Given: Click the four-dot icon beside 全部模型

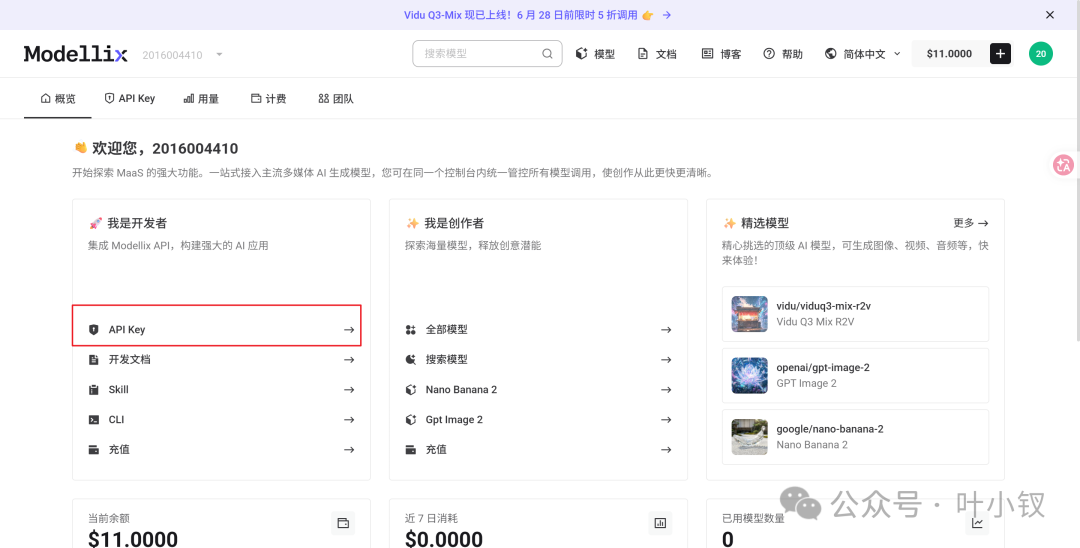Looking at the screenshot, I should click(x=411, y=330).
